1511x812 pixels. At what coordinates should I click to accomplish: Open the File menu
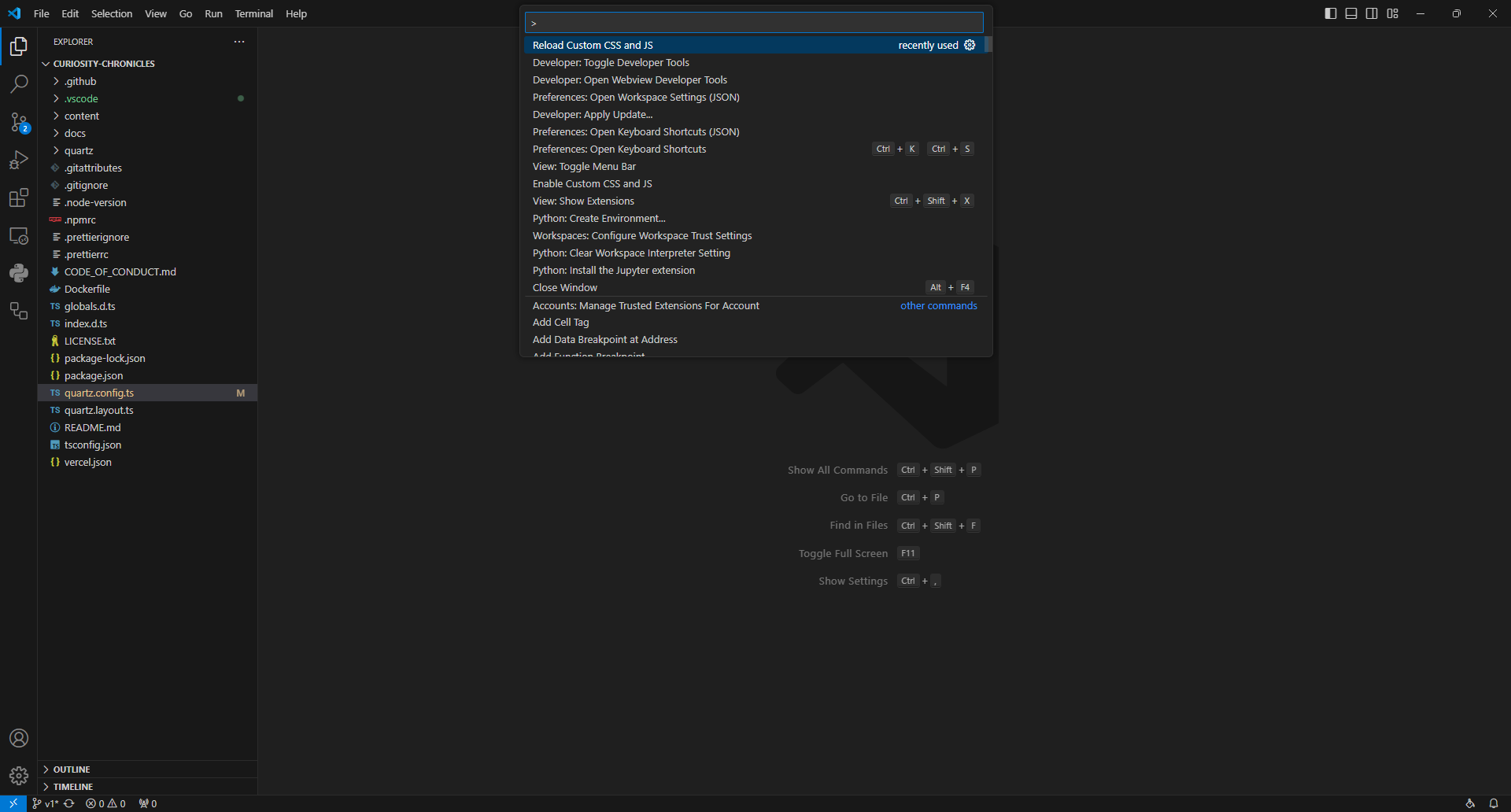[42, 13]
